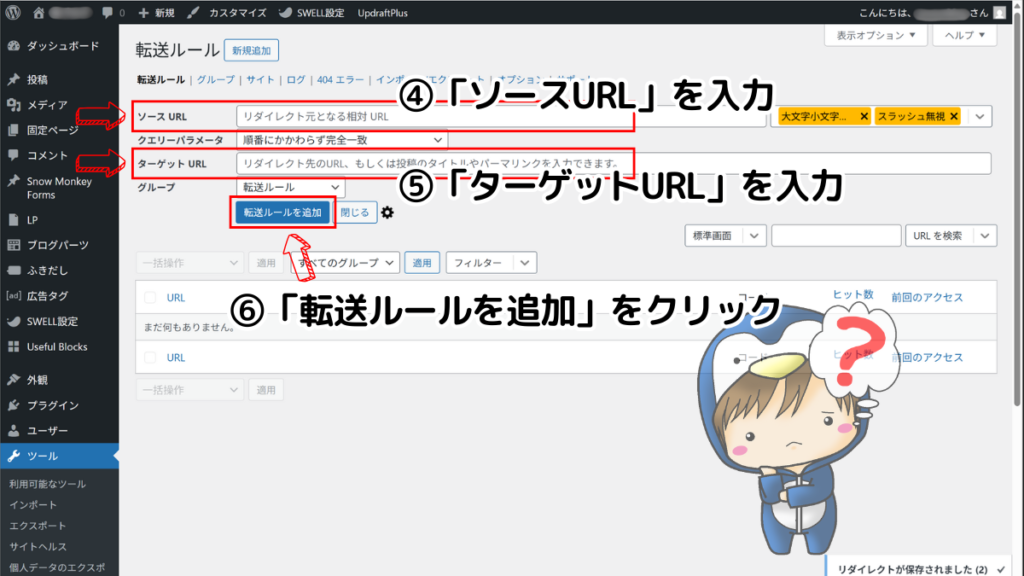Open ユーザー in the sidebar
This screenshot has width=1024, height=576.
[59, 430]
